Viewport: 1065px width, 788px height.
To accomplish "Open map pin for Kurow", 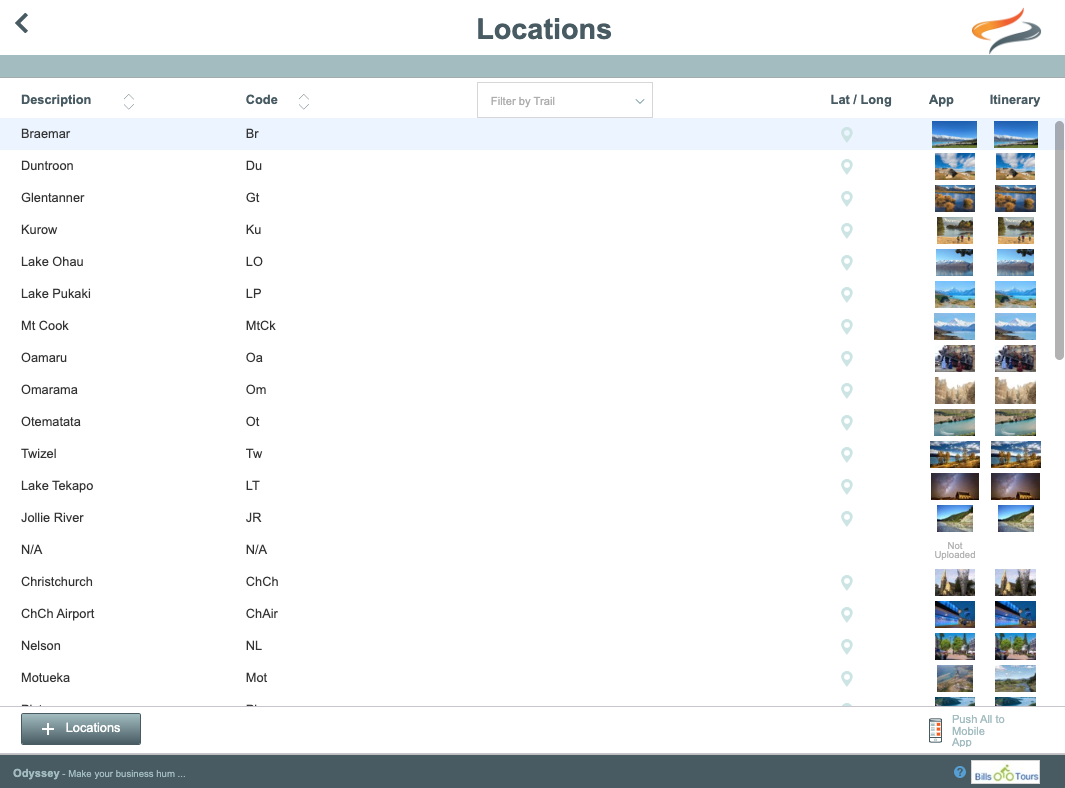I will [x=846, y=230].
